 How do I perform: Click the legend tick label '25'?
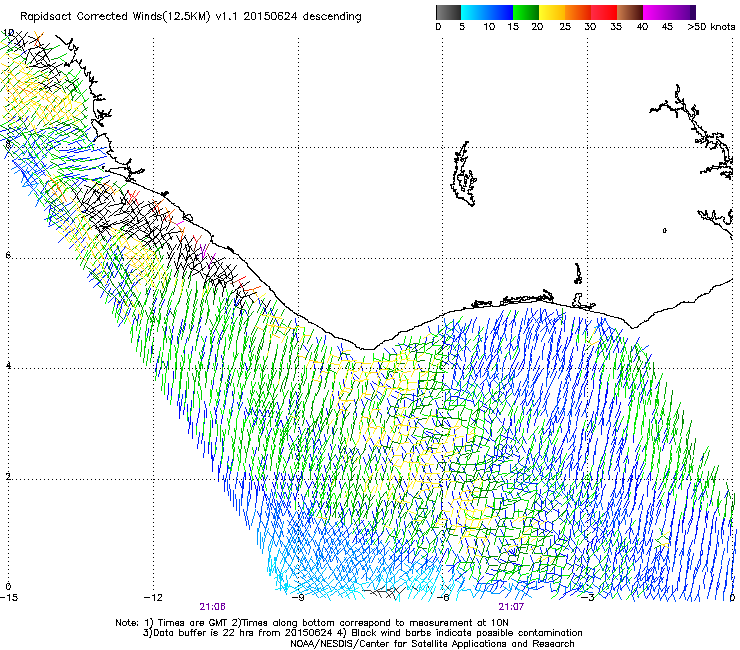click(565, 27)
